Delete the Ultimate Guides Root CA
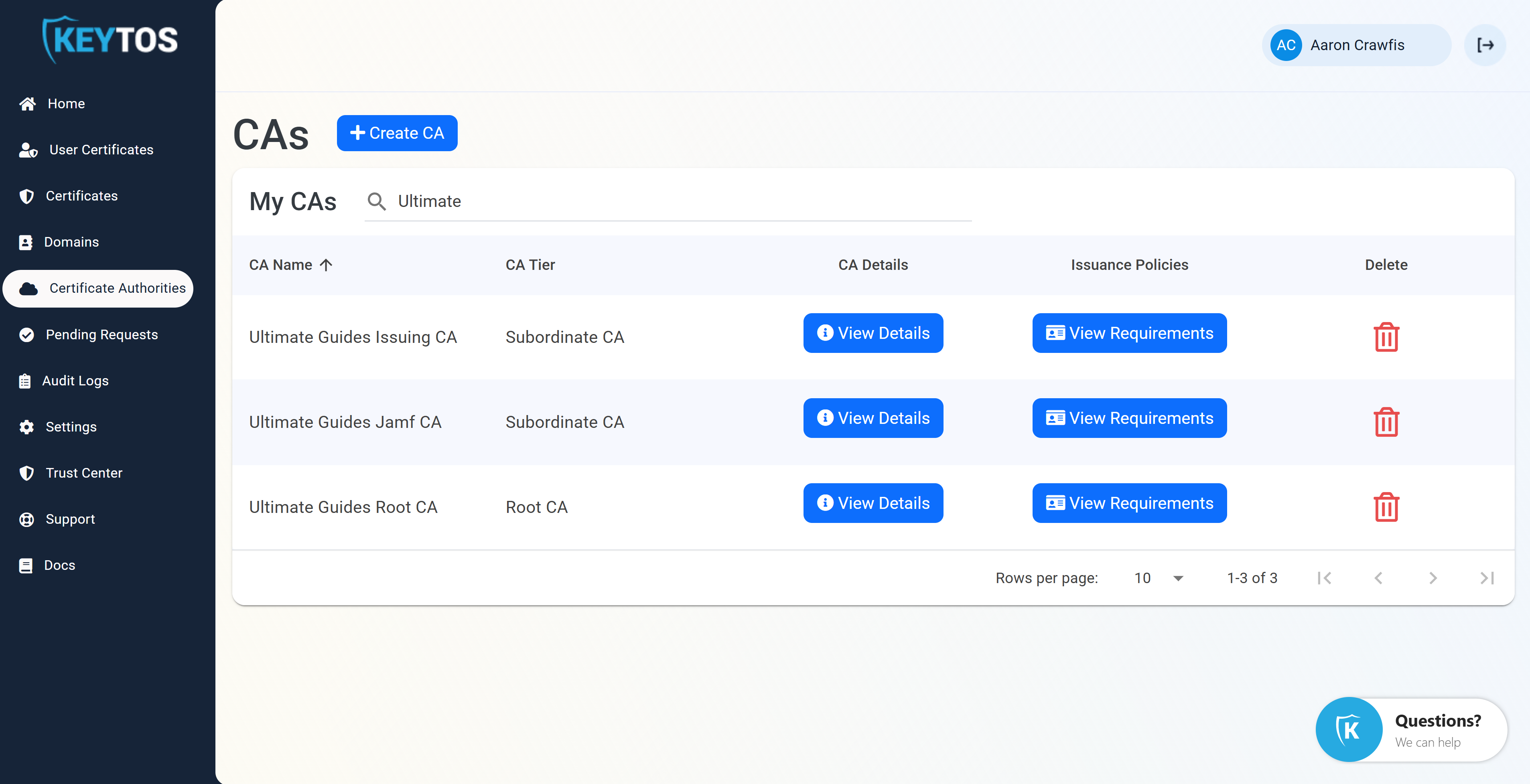 pos(1386,506)
